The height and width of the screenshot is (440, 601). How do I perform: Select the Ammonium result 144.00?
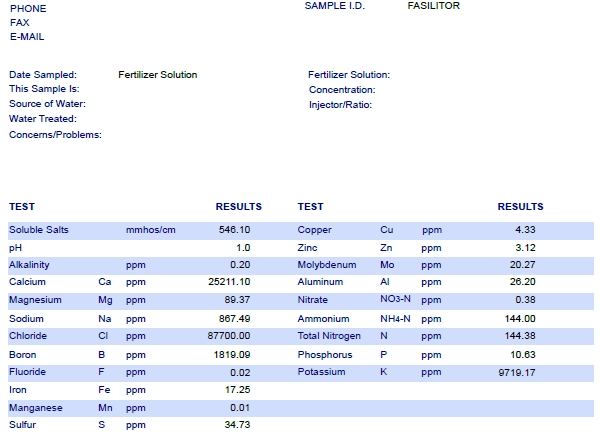coord(520,319)
